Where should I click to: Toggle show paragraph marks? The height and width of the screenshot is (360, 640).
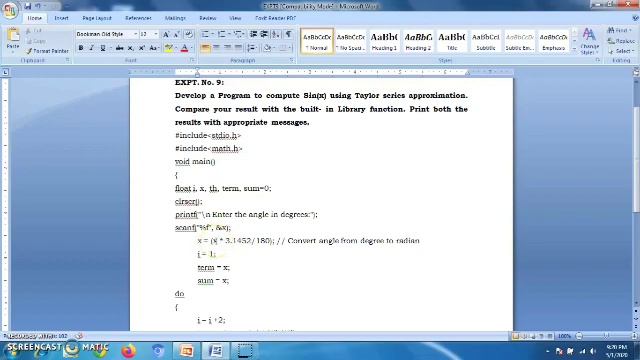(288, 34)
